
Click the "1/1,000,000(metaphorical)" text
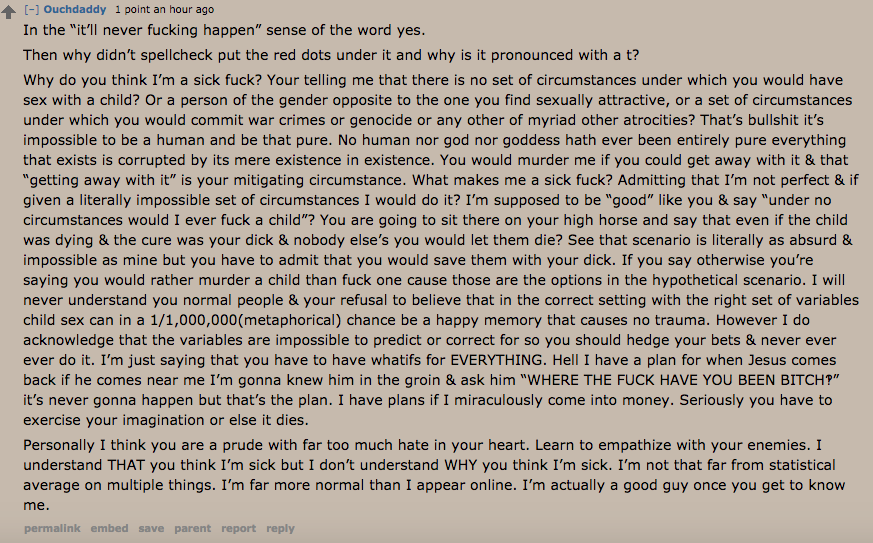pos(246,320)
